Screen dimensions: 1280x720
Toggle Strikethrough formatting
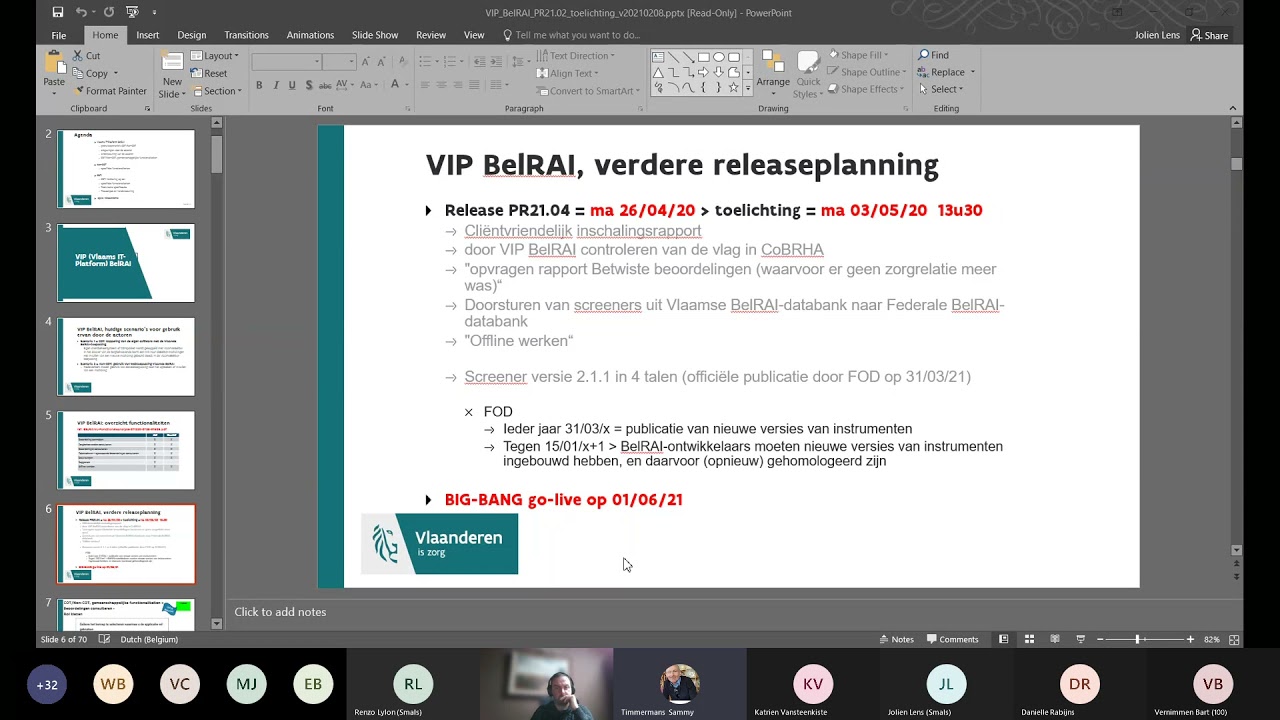(324, 85)
